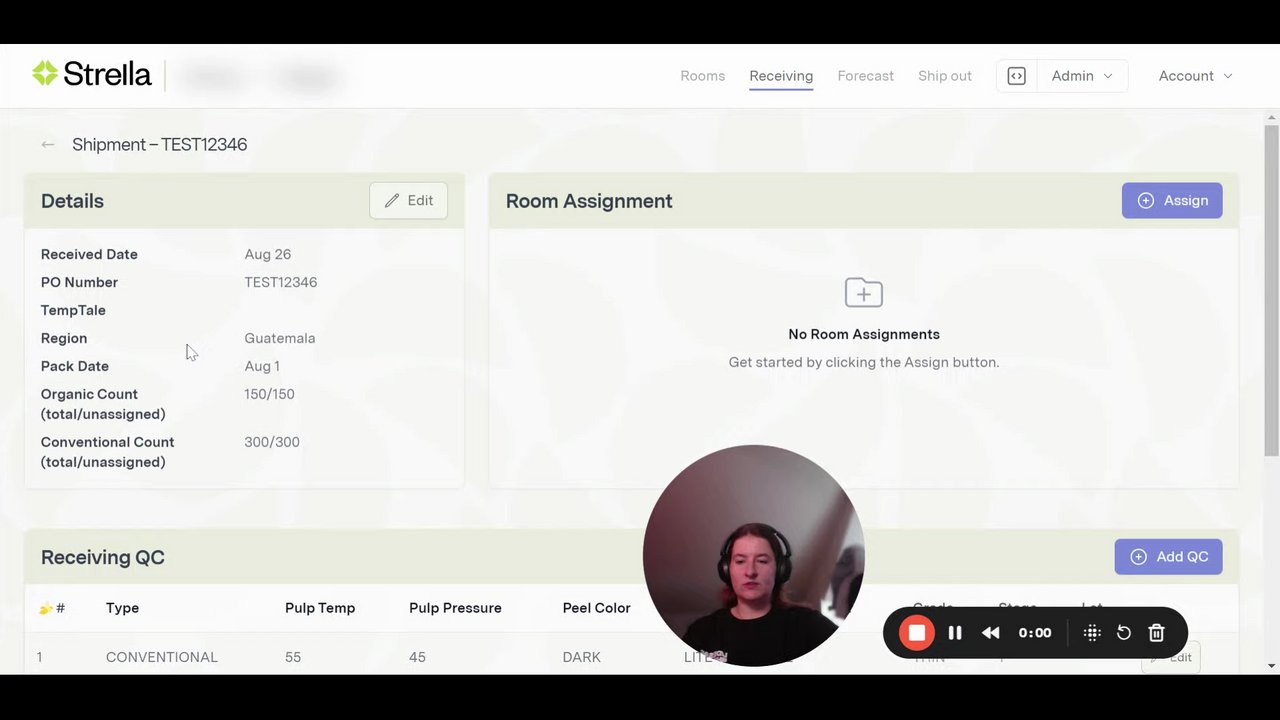Click the Shipment – TEST12346 heading

[x=160, y=144]
